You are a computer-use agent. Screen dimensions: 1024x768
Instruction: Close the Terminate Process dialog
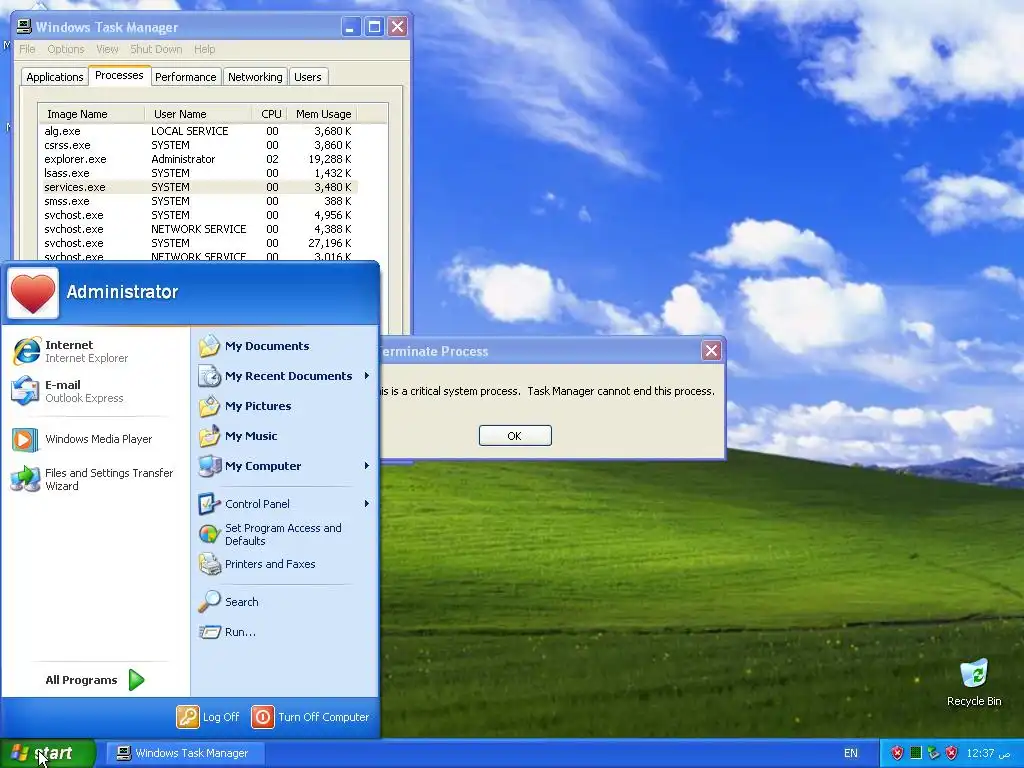pyautogui.click(x=711, y=351)
